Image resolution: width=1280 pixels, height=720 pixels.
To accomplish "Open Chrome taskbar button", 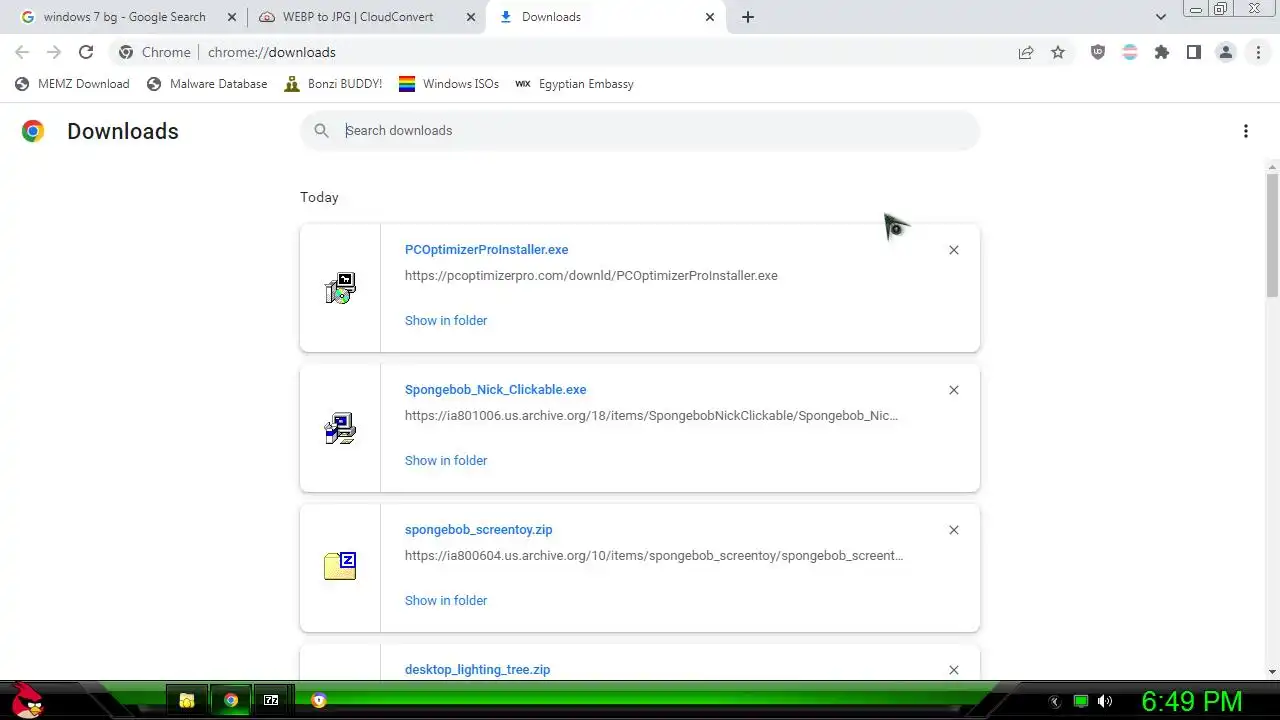I will click(231, 700).
